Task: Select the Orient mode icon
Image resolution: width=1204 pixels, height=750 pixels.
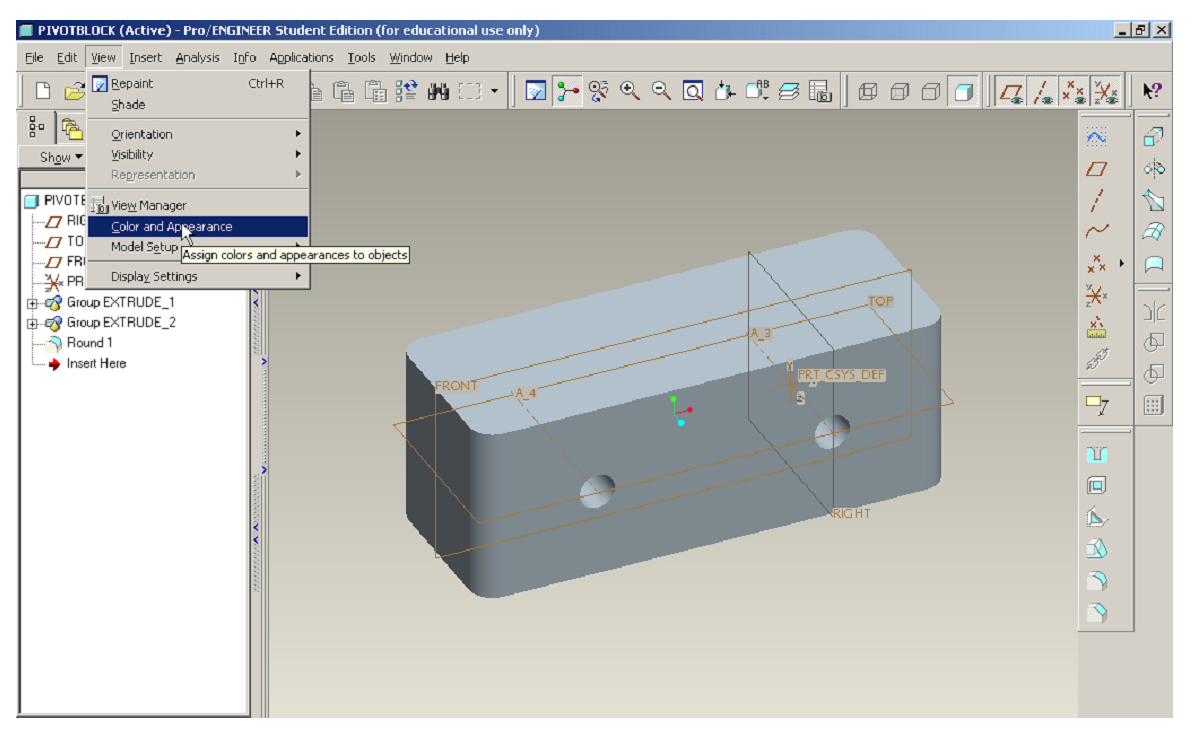Action: coord(599,92)
